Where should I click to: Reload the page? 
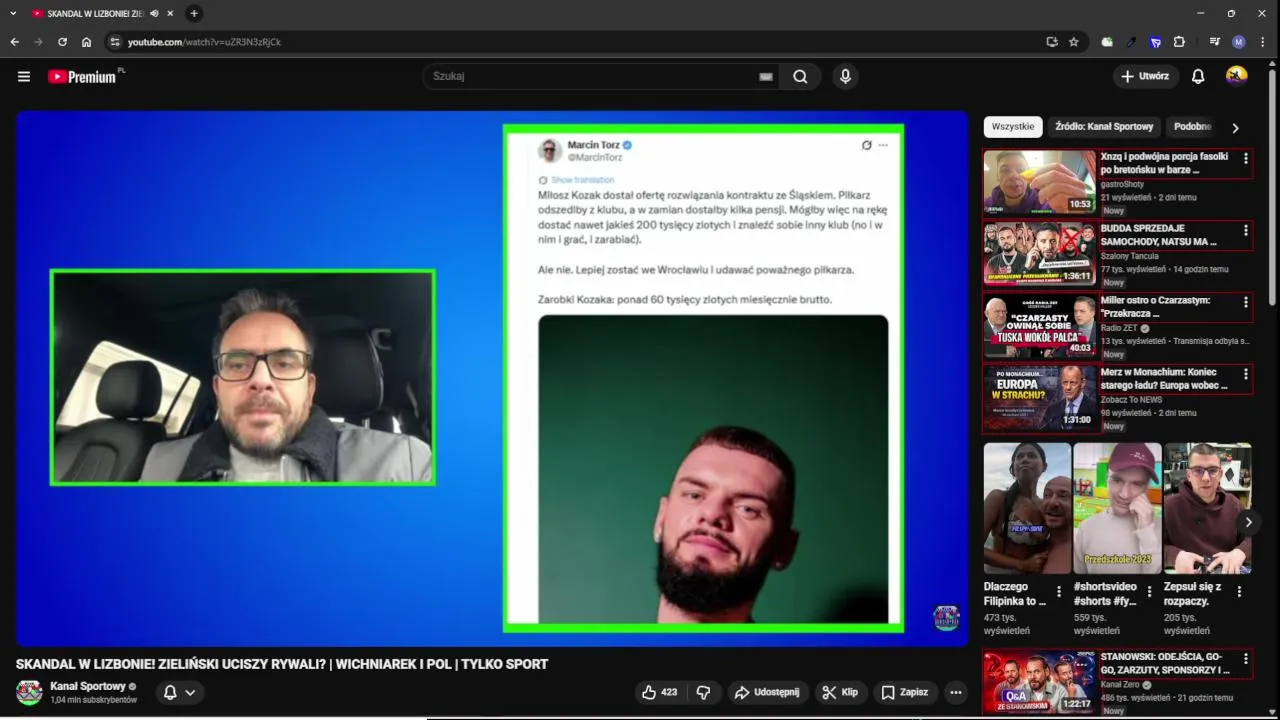tap(62, 42)
